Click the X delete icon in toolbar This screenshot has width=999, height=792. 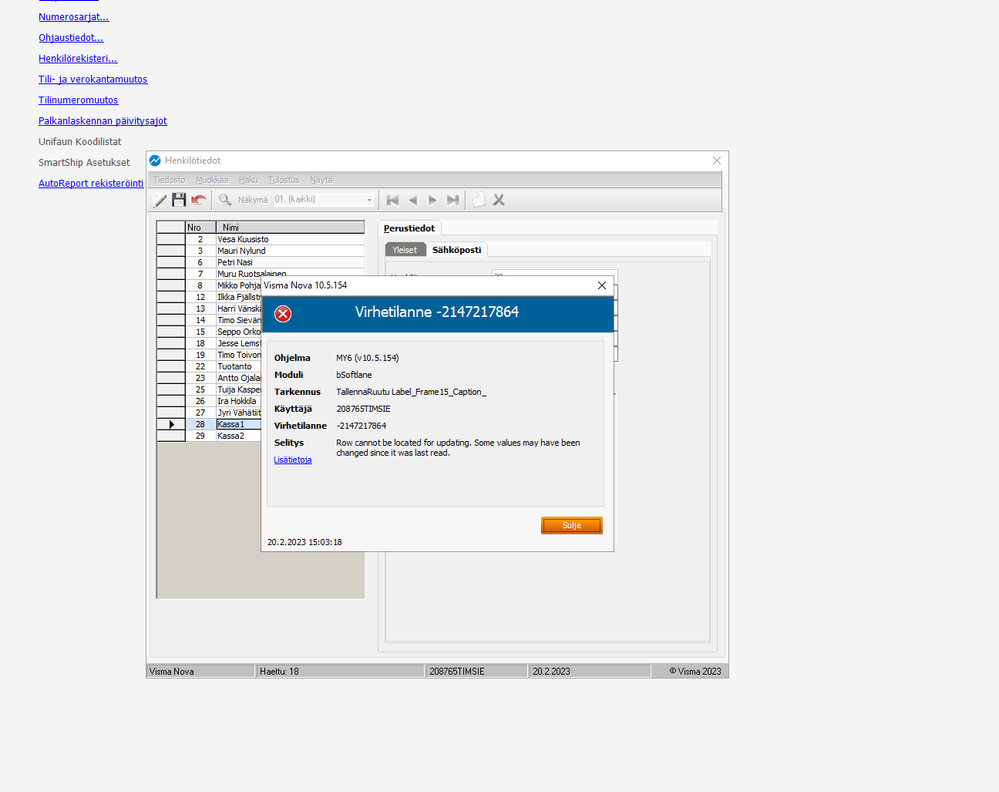[x=499, y=200]
